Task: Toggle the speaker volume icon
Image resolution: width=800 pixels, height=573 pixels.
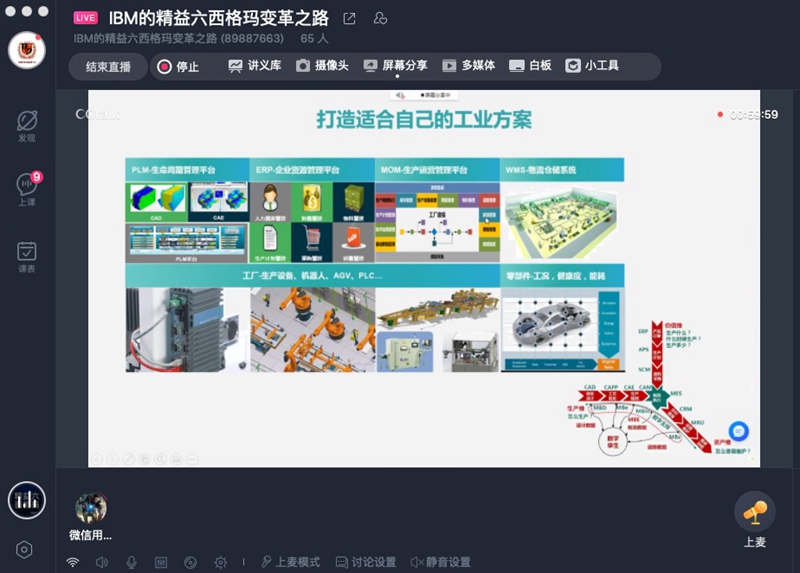Action: tap(102, 562)
